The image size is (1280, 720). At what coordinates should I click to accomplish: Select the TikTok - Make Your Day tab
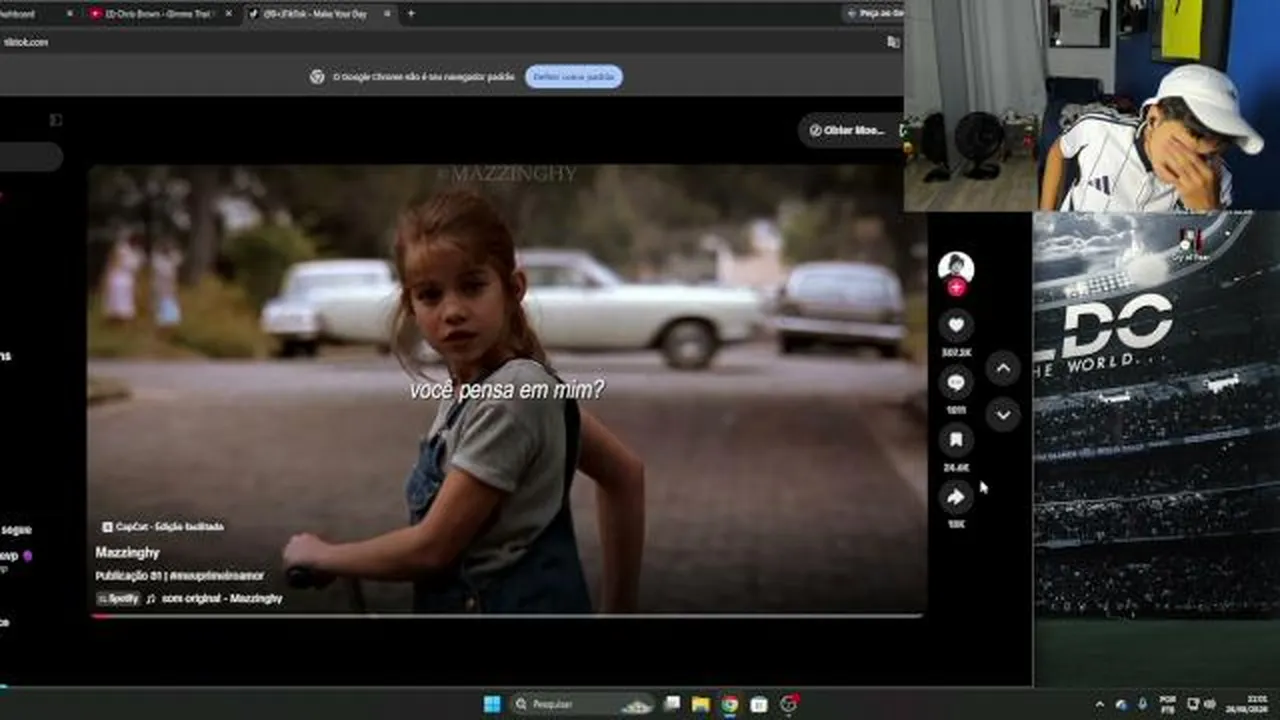(x=315, y=14)
